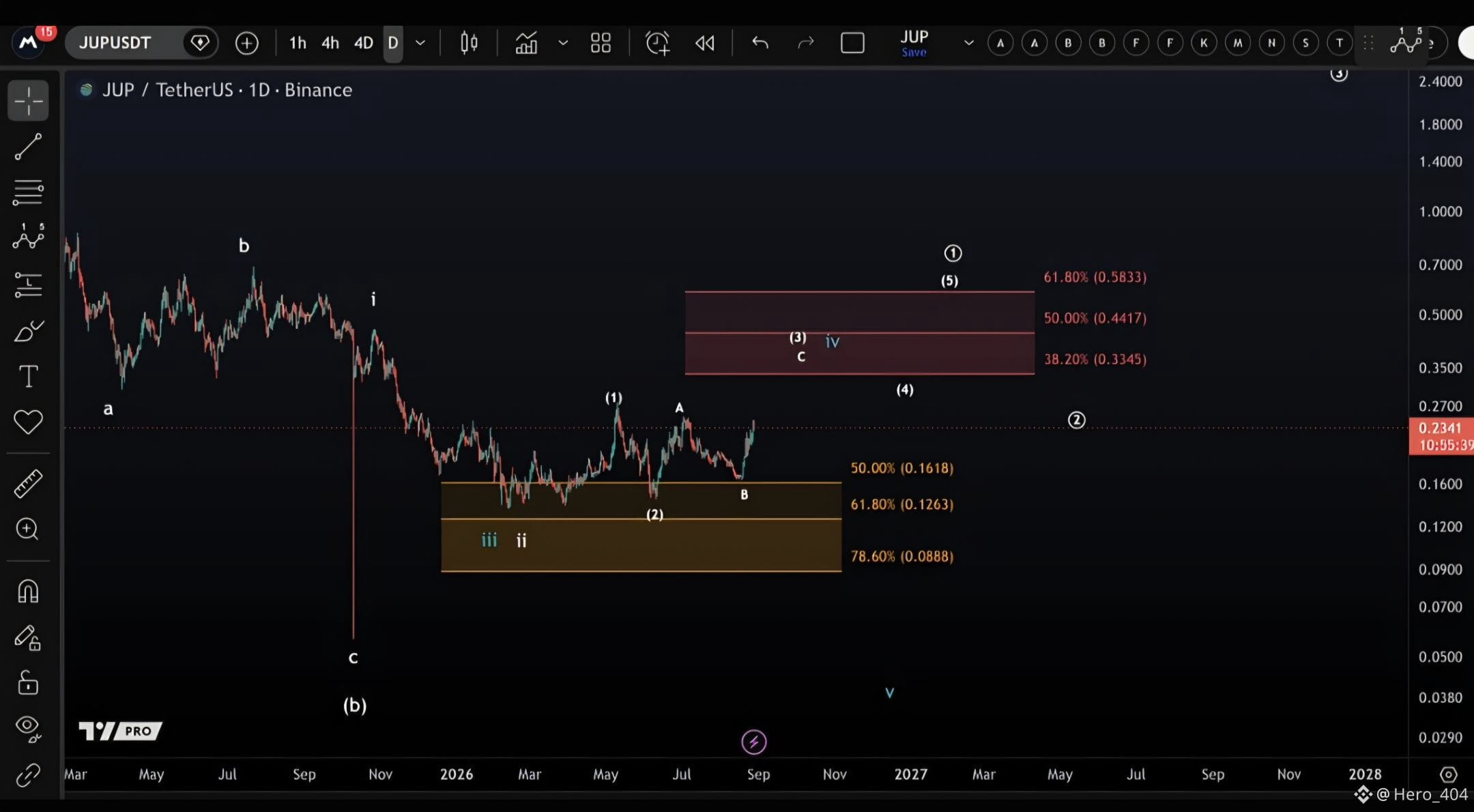The image size is (1474, 812).
Task: Add a symbol to compare with plus icon
Action: pyautogui.click(x=247, y=44)
